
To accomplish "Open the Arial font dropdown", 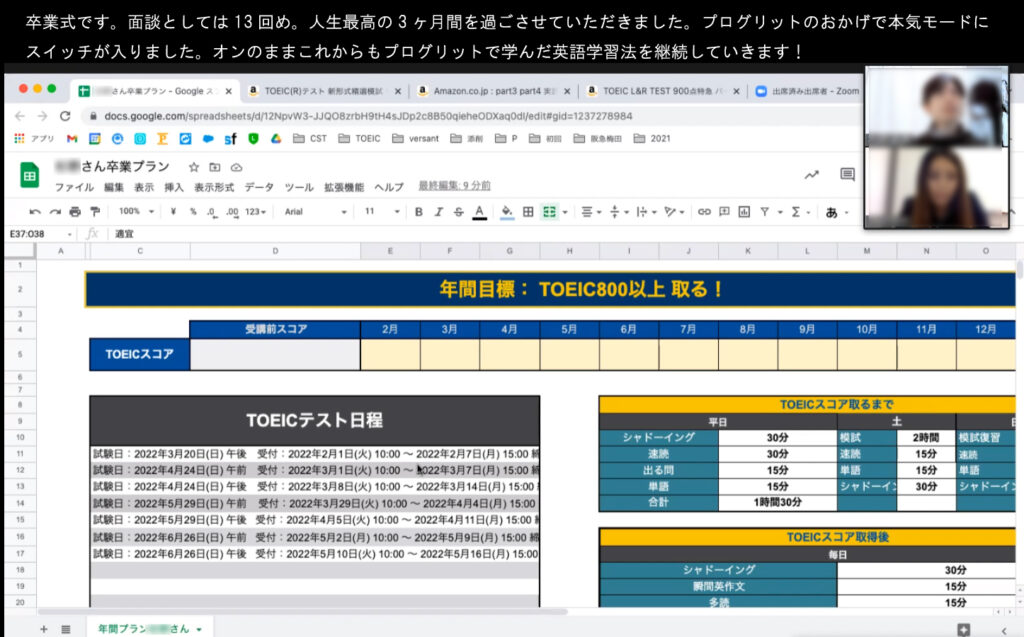I will [315, 212].
